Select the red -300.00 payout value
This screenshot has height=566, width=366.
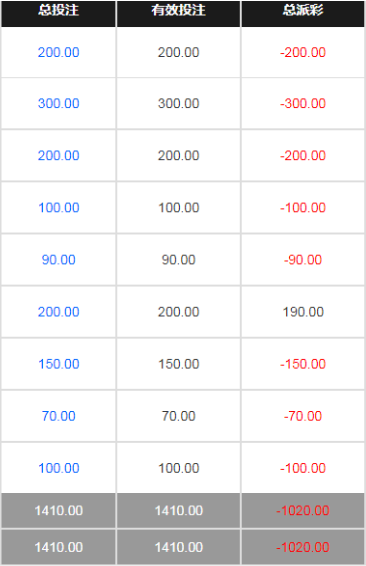click(x=303, y=104)
